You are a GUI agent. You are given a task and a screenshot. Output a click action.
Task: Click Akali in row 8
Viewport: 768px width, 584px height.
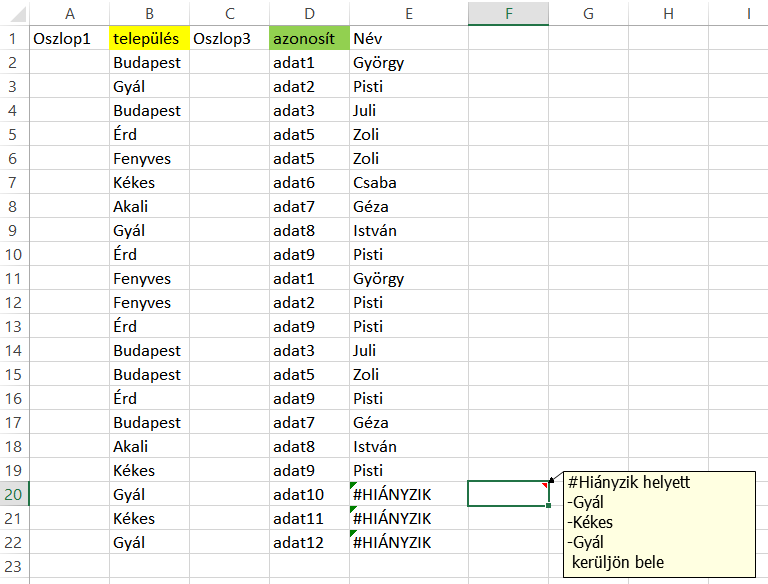coord(149,206)
